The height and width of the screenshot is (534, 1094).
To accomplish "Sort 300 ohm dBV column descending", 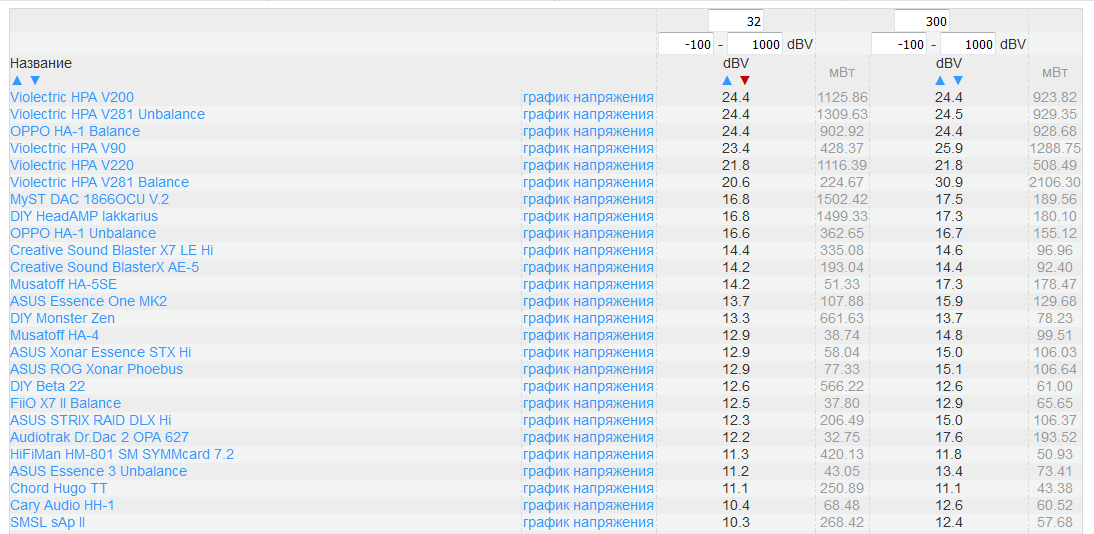I will pyautogui.click(x=958, y=80).
